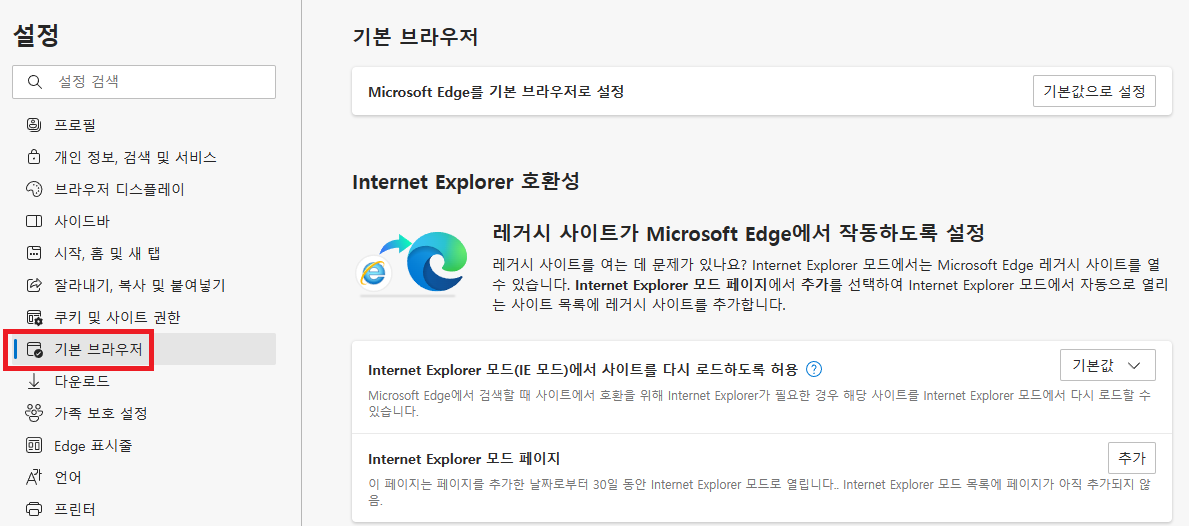Open 개인 정보, 검색 및 서비스 settings
This screenshot has width=1189, height=526.
pyautogui.click(x=144, y=157)
